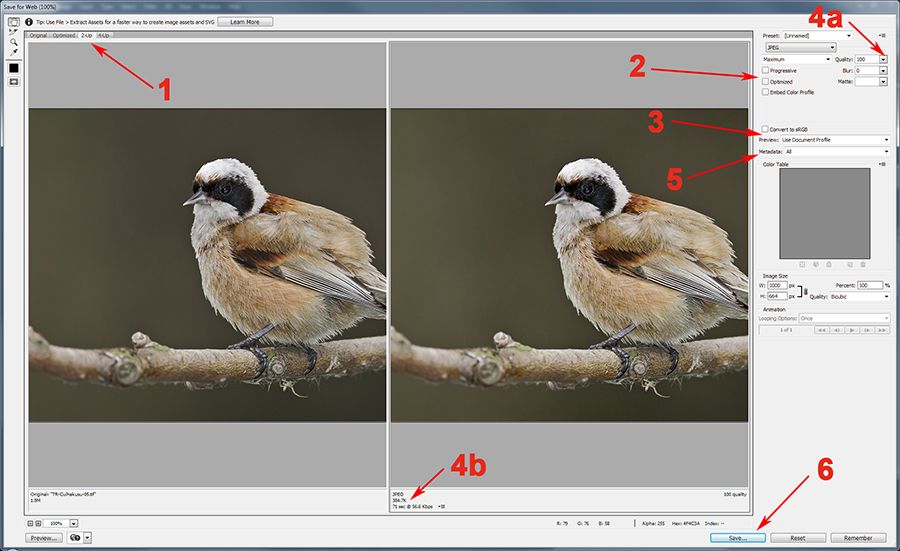Open the JPEG file format dropdown
Image resolution: width=900 pixels, height=551 pixels.
pos(800,47)
